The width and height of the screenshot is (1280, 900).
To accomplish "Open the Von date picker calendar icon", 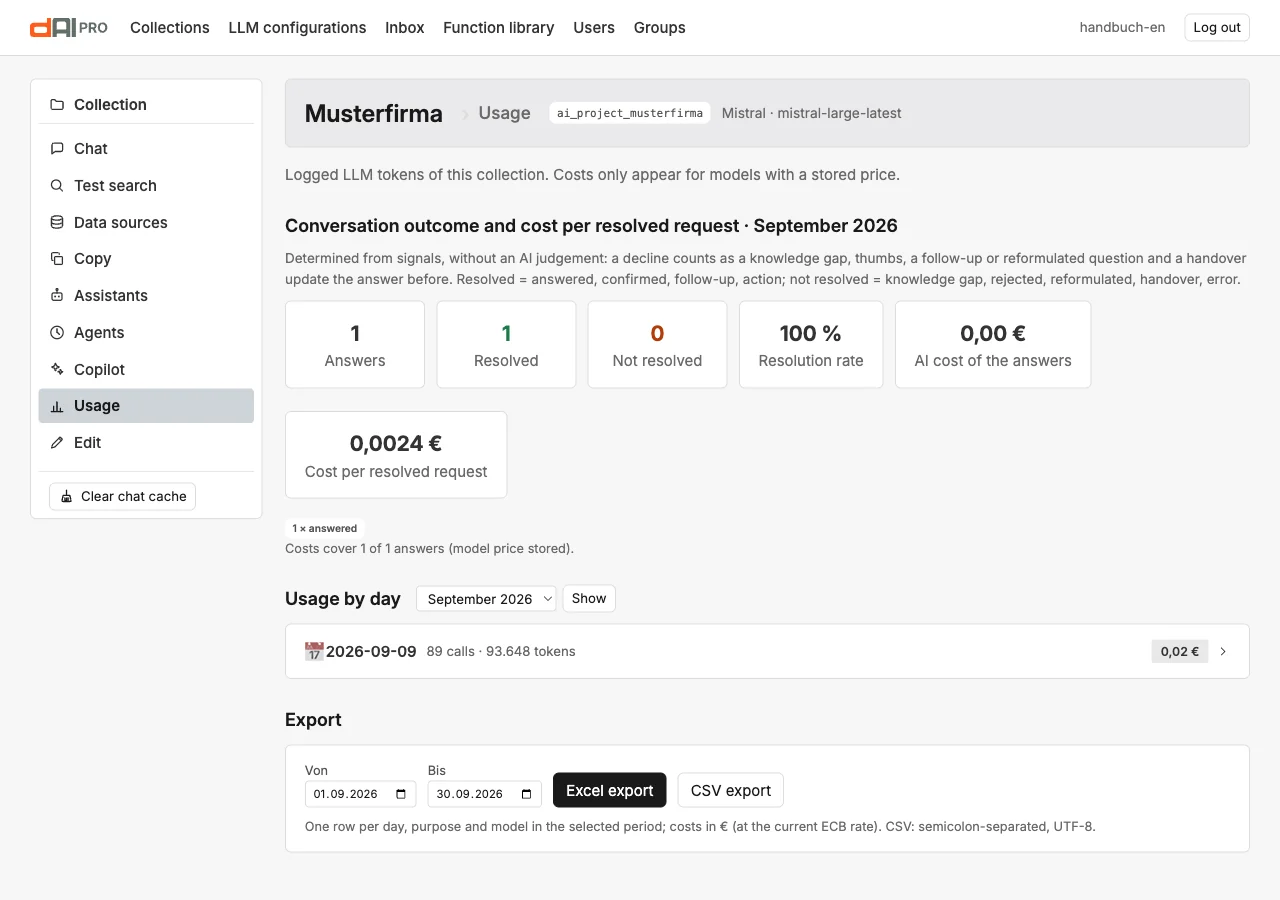I will click(x=401, y=794).
